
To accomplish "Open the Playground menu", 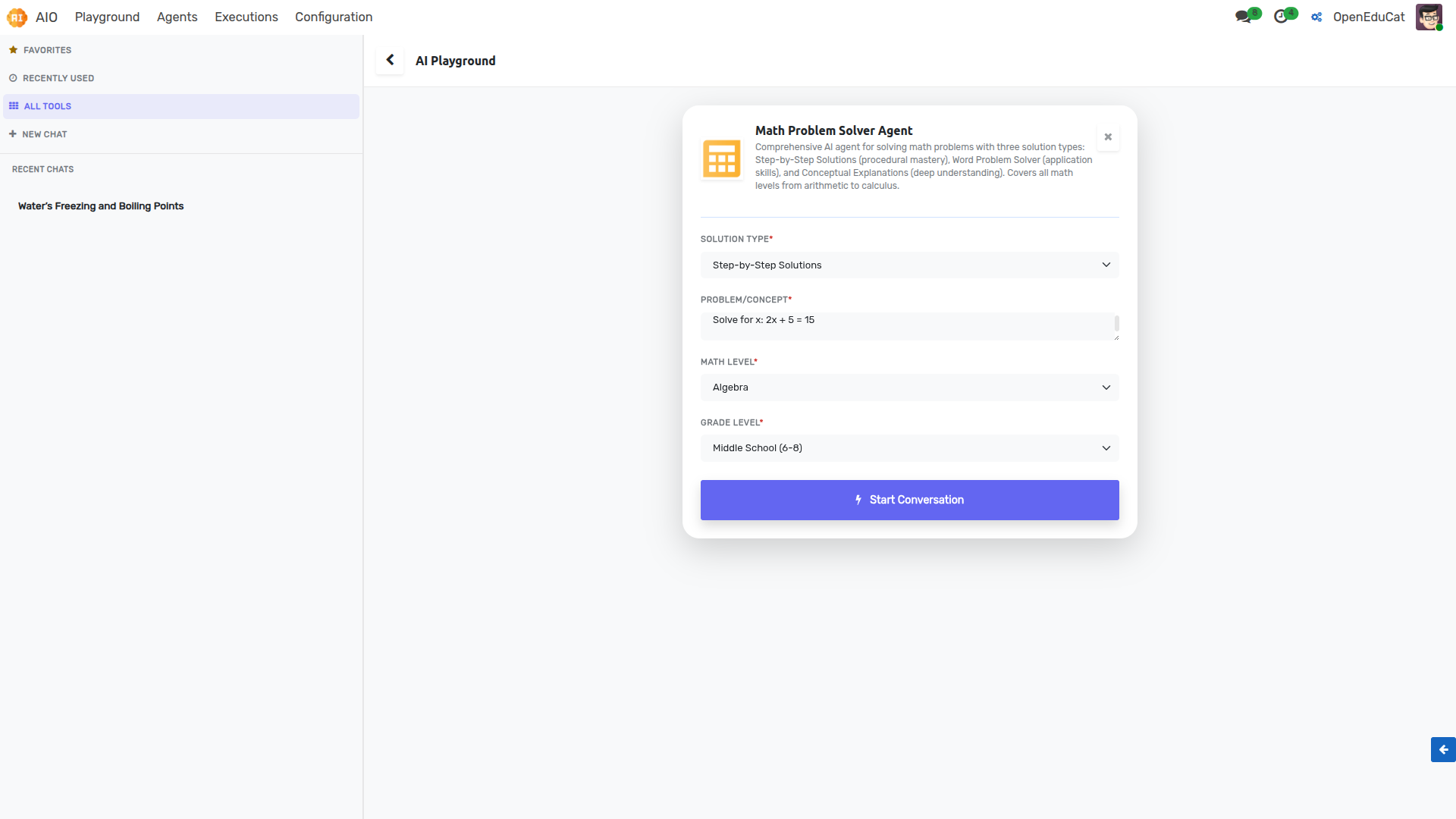I will point(107,17).
